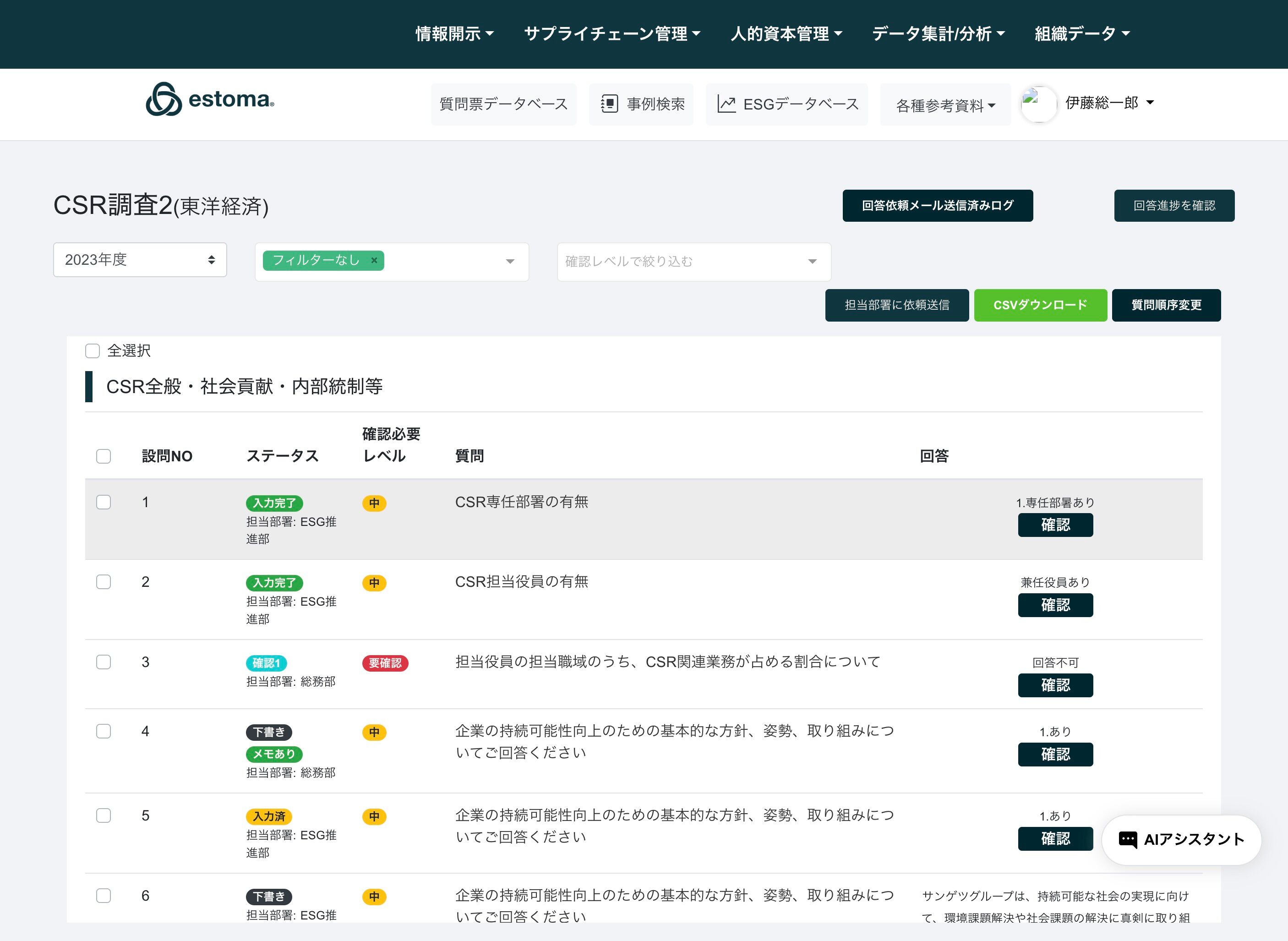Click the 要確認 badge on question 3
The width and height of the screenshot is (1288, 941).
(385, 663)
